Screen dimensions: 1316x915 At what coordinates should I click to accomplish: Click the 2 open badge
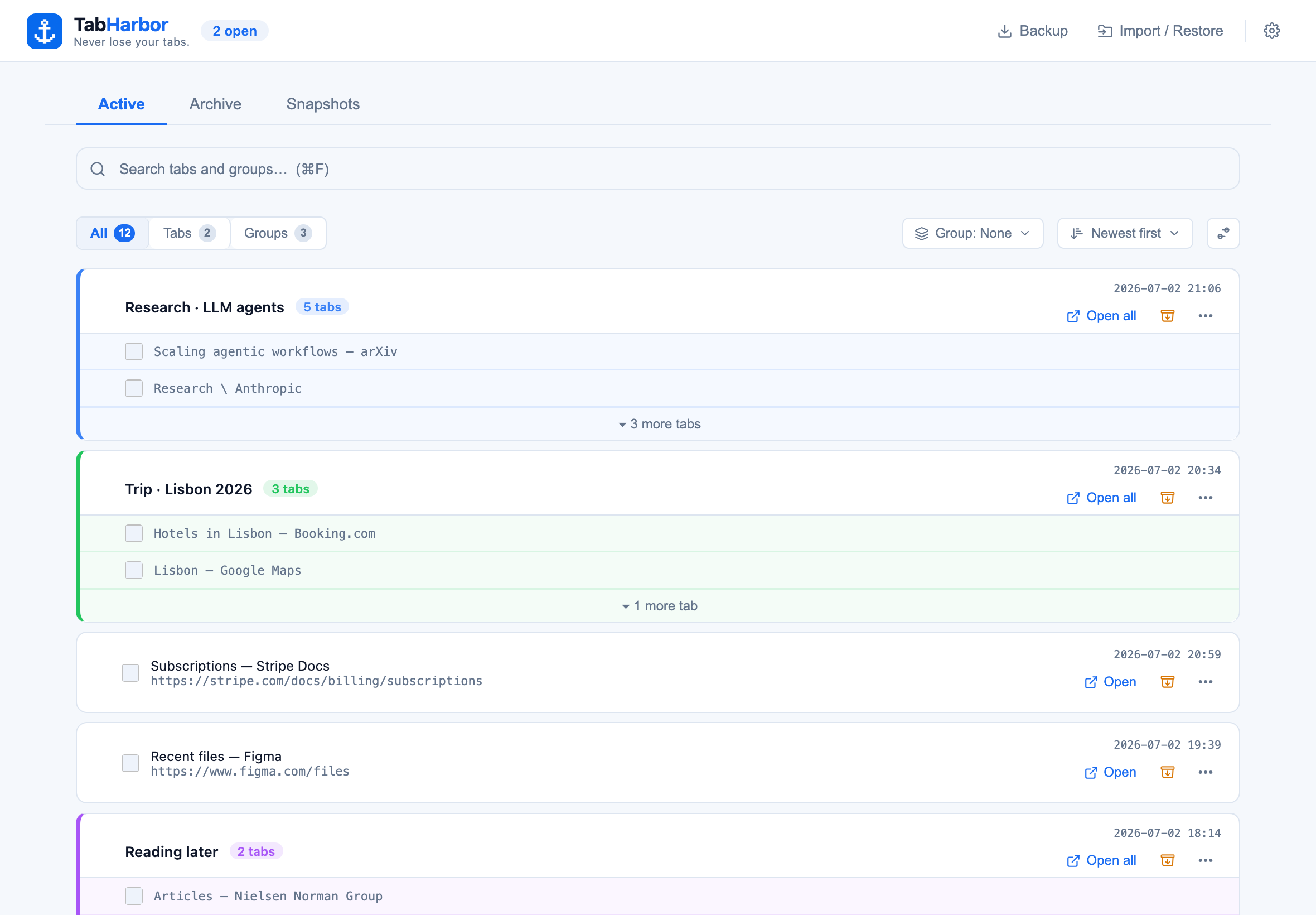click(234, 31)
